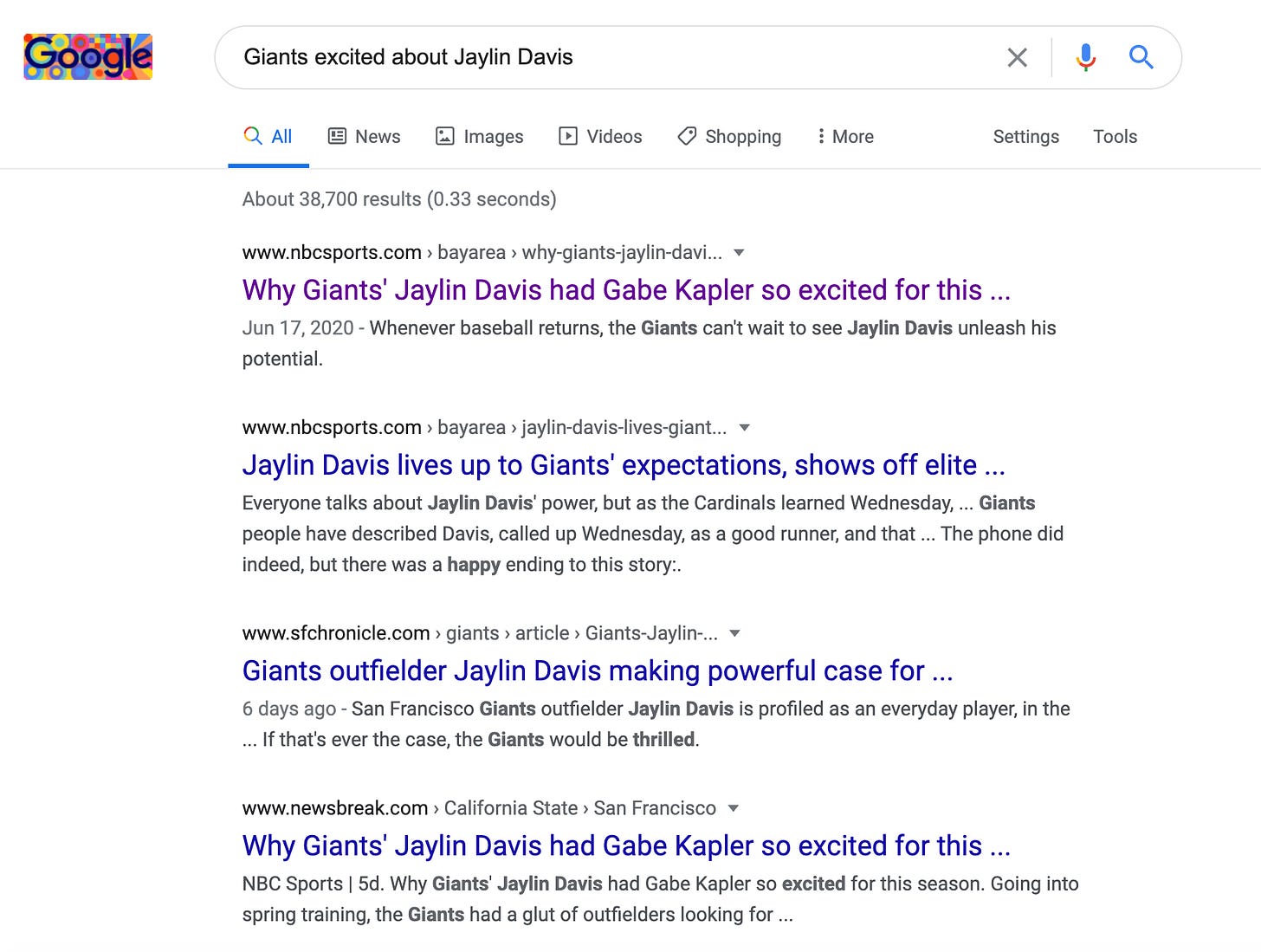This screenshot has width=1261, height=952.
Task: Start voice search with the microphone icon
Action: tap(1086, 58)
